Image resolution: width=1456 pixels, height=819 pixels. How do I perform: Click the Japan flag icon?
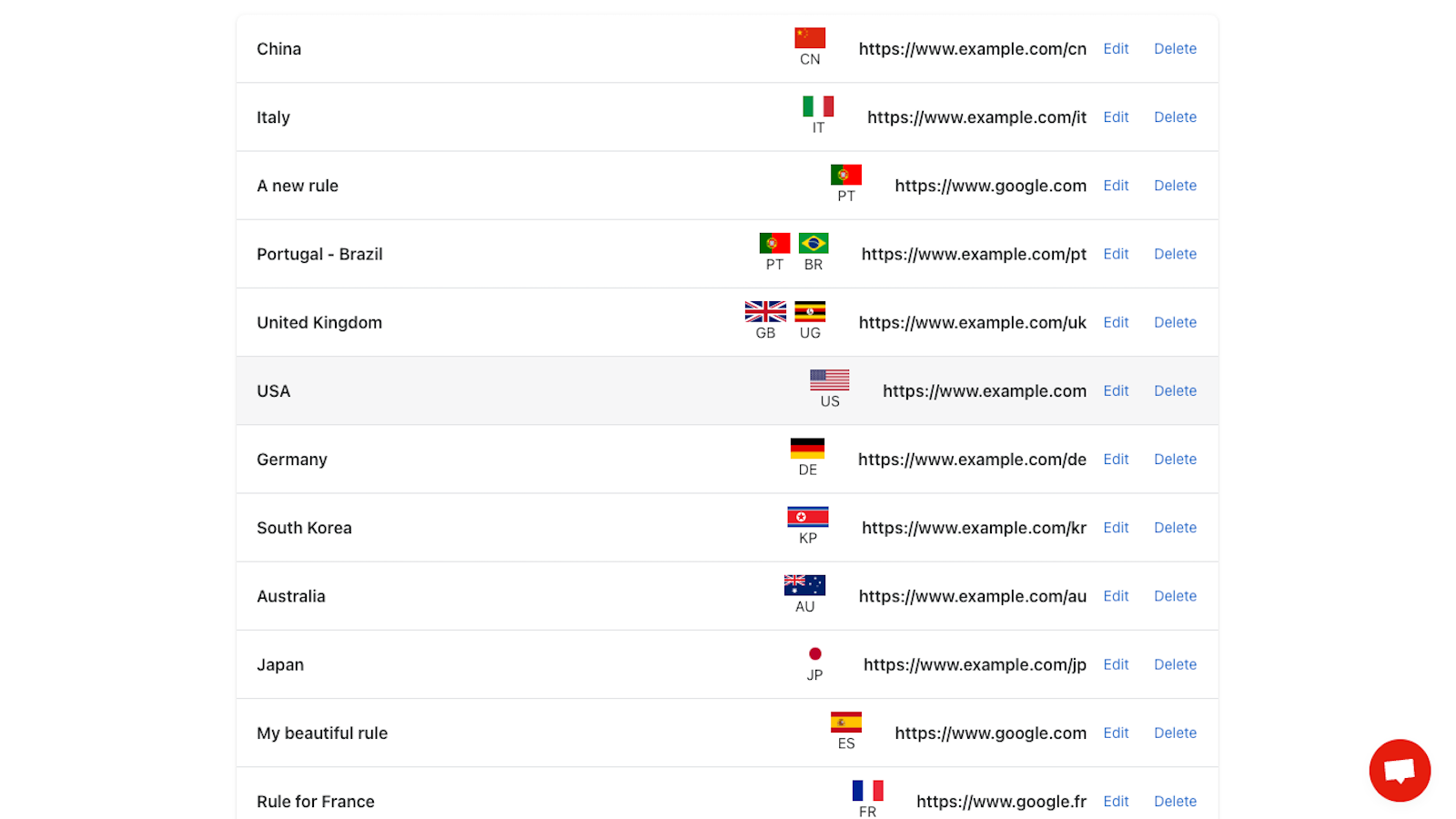coord(814,654)
